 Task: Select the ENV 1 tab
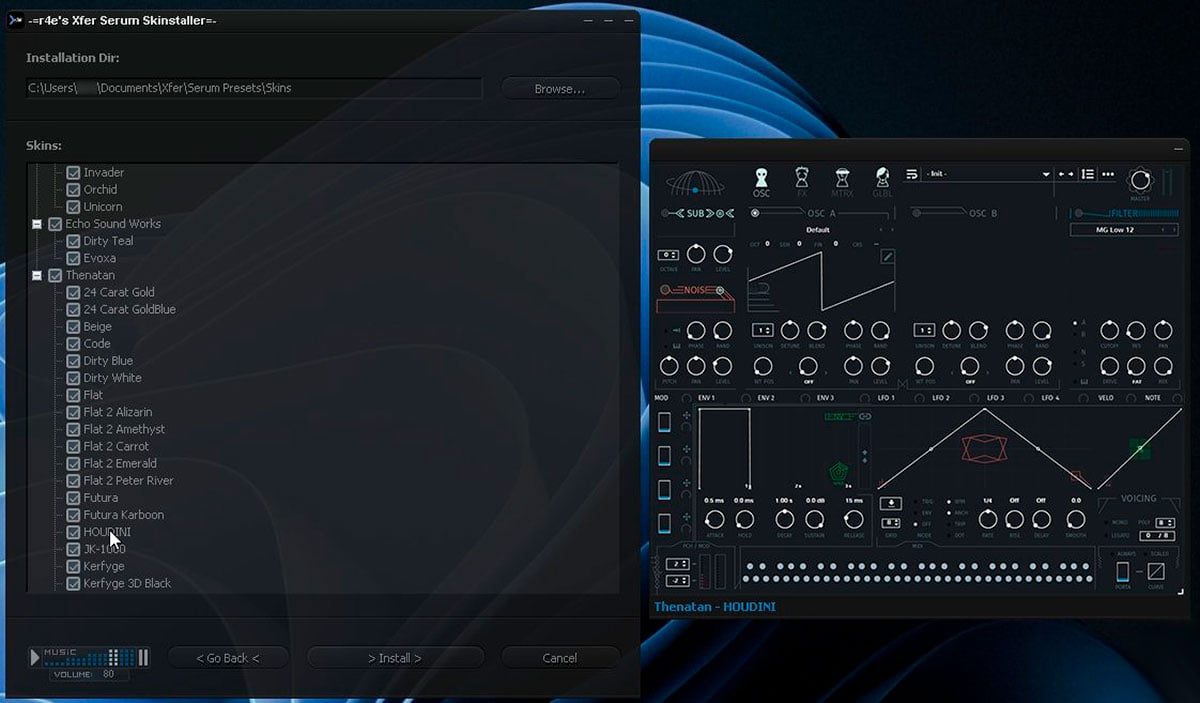point(707,398)
